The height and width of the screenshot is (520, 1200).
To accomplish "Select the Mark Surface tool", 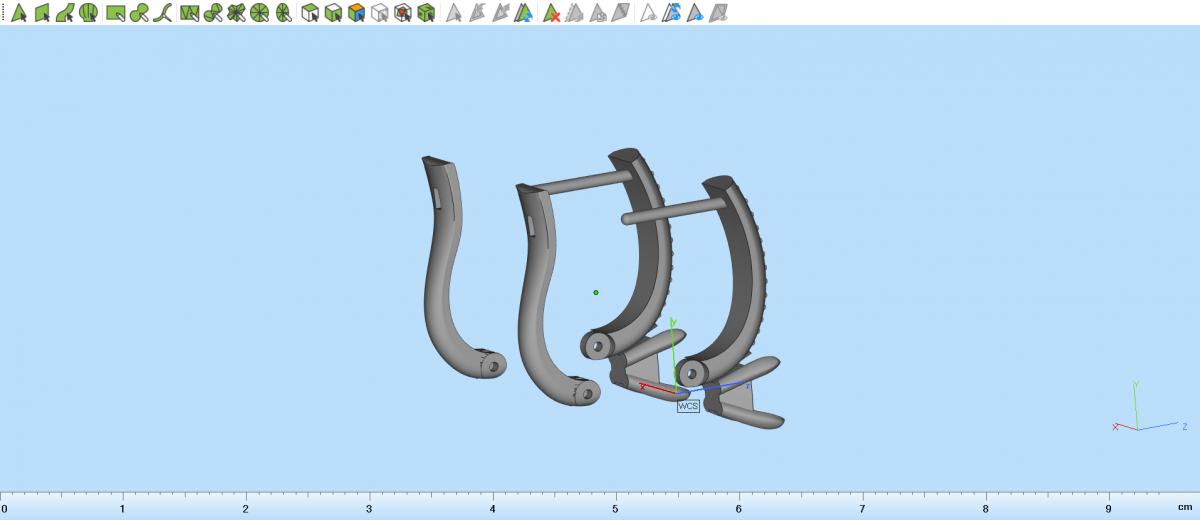I will [x=65, y=13].
